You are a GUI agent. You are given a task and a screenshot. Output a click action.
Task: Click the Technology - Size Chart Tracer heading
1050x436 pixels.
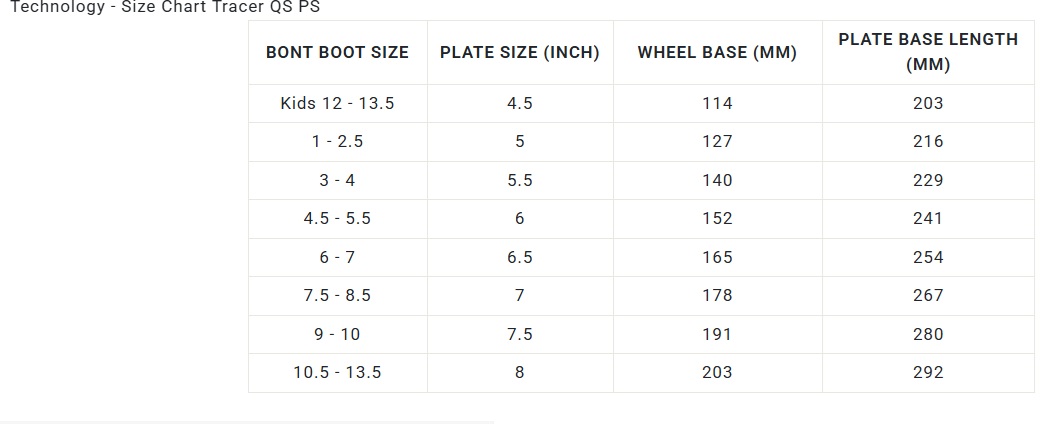point(165,6)
